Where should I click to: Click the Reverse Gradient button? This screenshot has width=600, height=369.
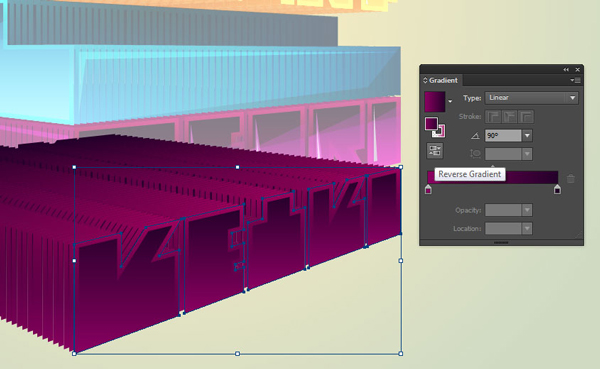point(435,151)
